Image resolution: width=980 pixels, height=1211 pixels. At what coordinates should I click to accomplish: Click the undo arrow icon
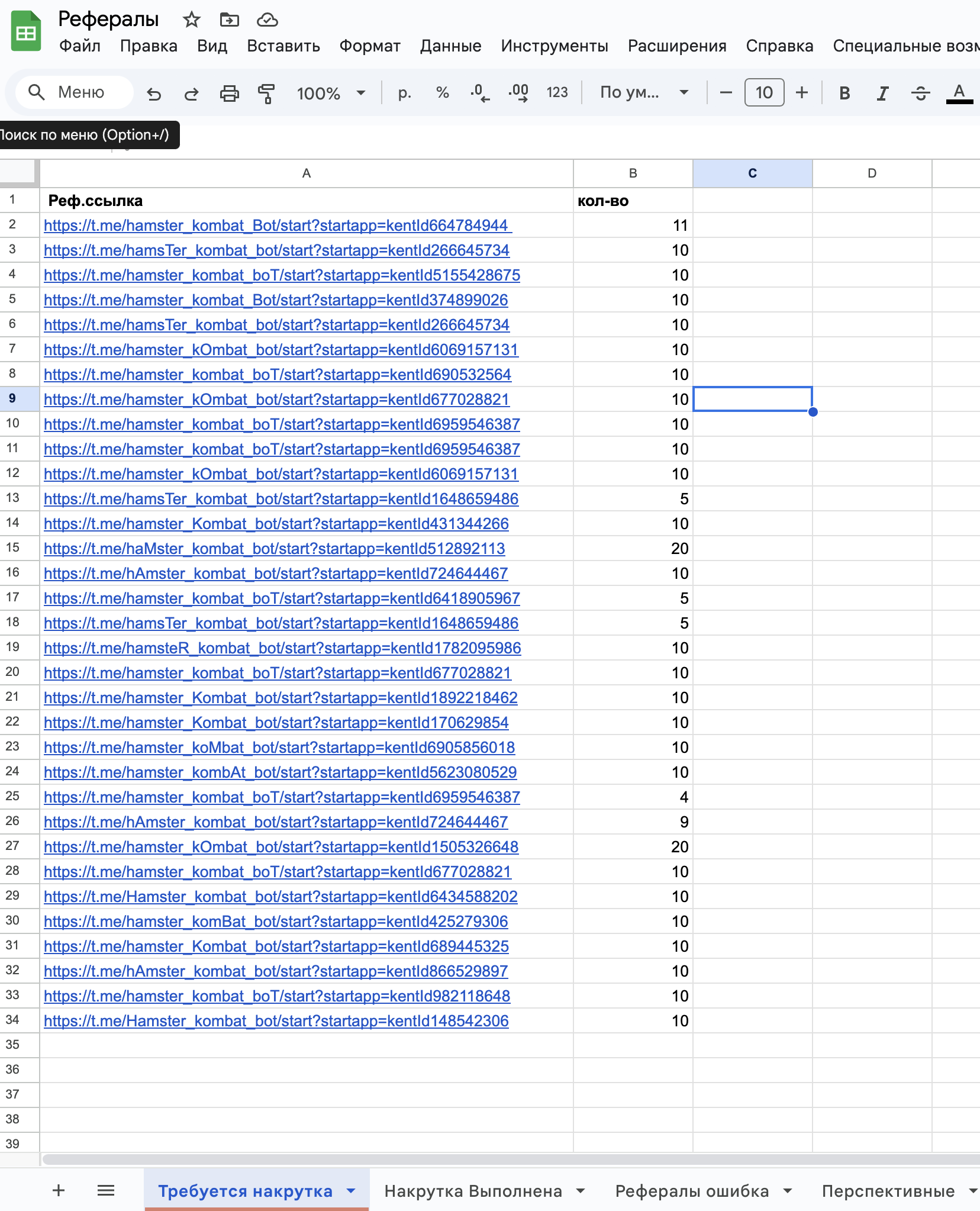point(154,93)
